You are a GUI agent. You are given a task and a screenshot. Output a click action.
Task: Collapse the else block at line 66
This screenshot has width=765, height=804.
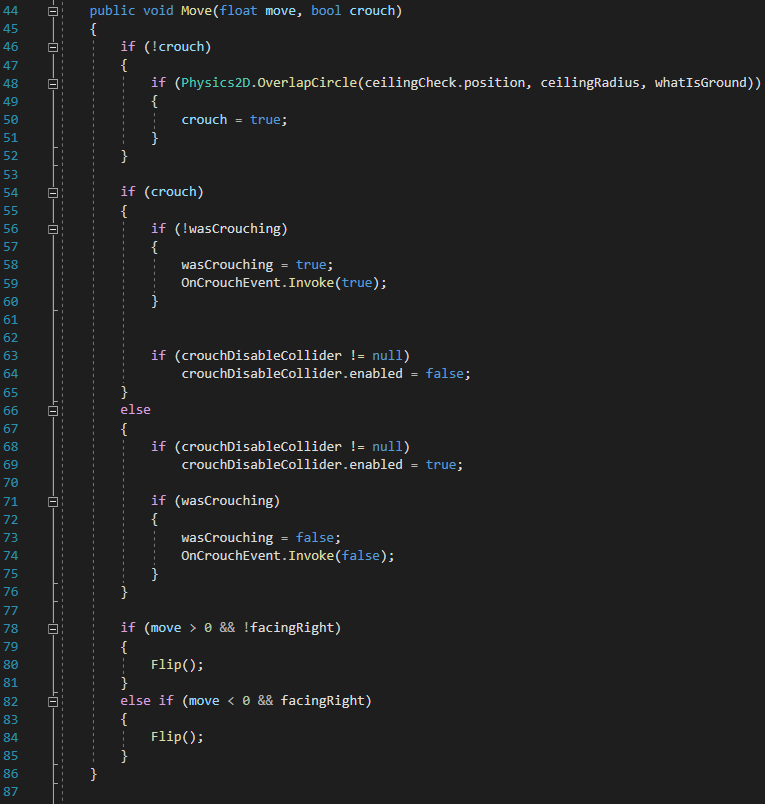click(x=53, y=410)
